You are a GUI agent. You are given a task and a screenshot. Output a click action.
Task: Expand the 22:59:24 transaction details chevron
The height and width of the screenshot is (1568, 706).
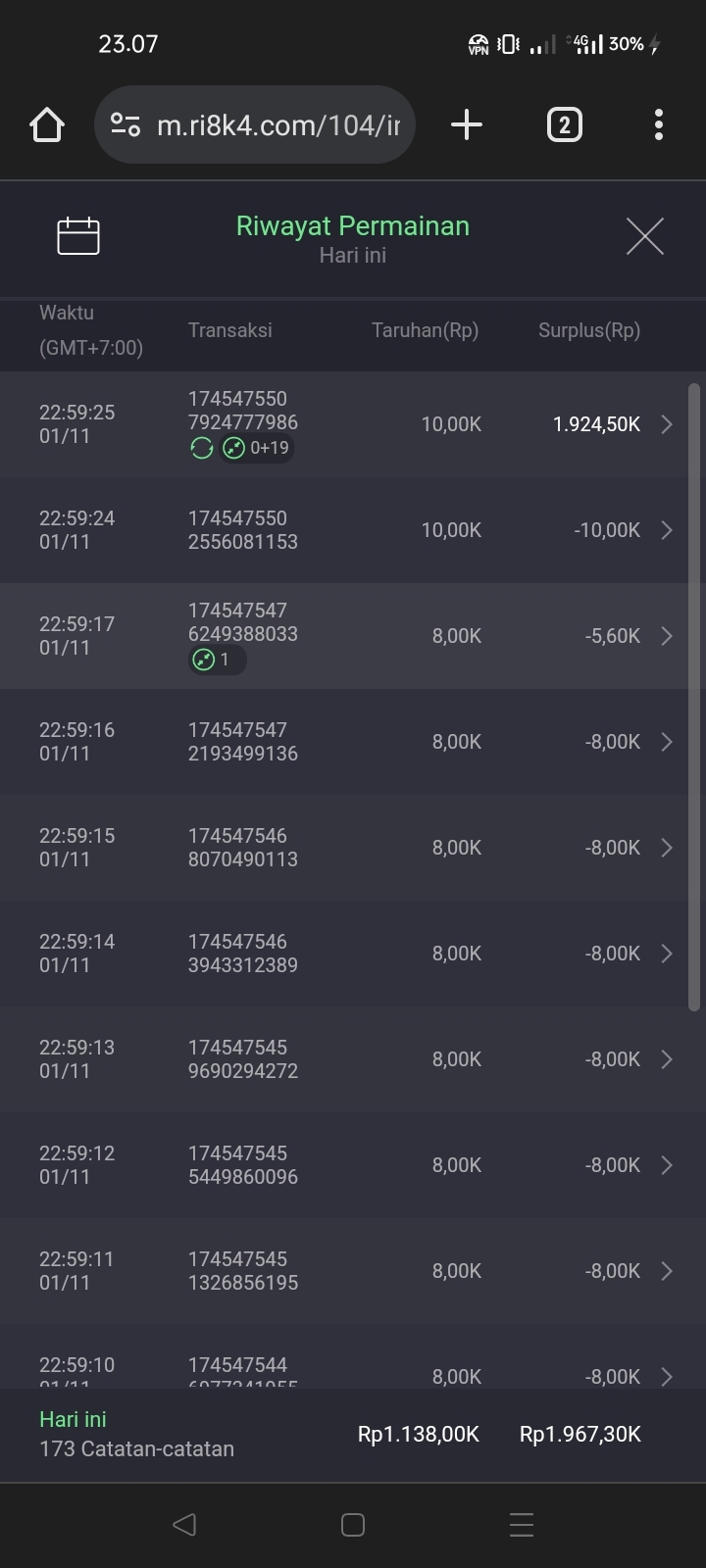[667, 530]
